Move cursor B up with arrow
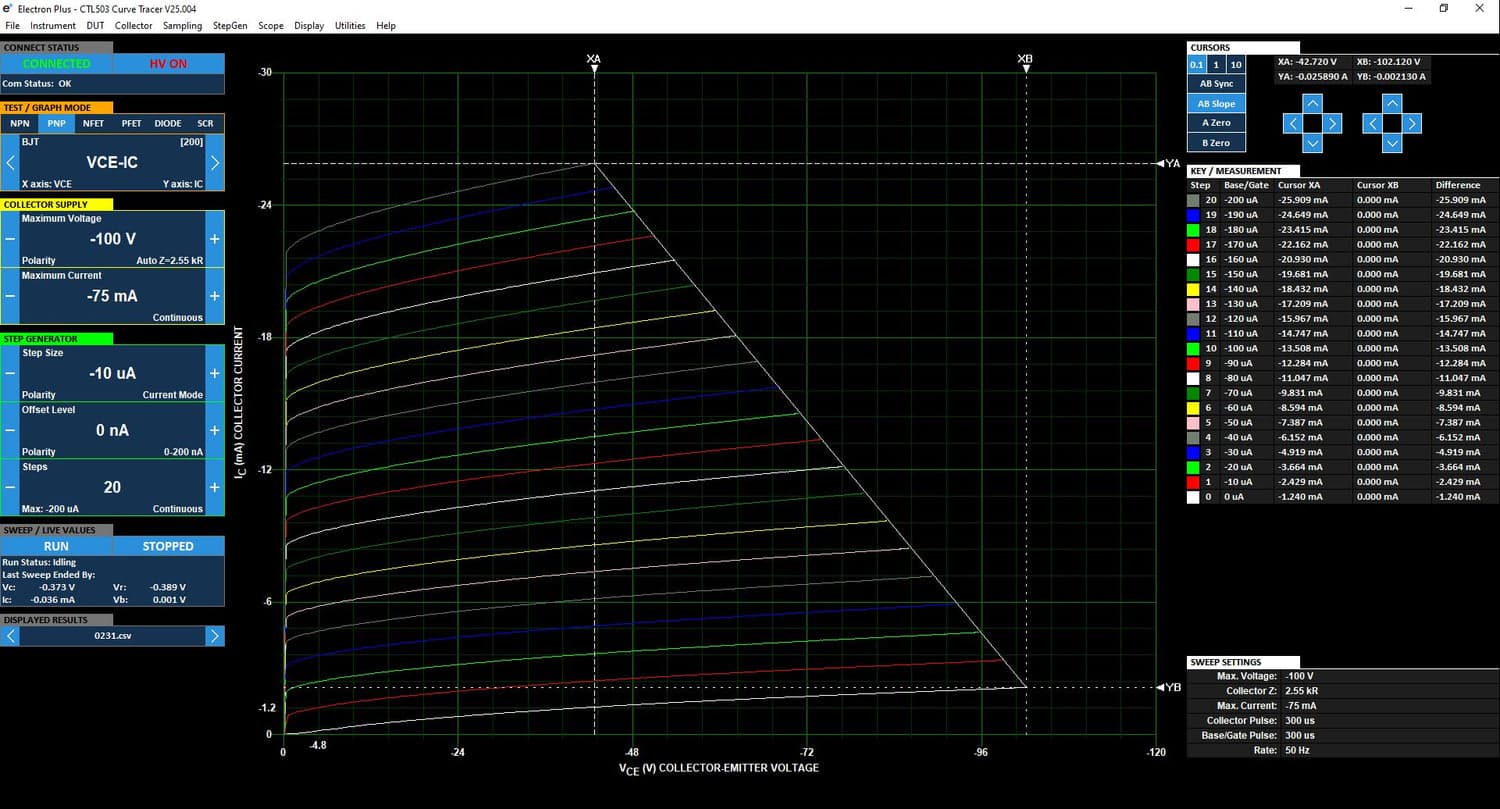The image size is (1500, 809). (1392, 103)
